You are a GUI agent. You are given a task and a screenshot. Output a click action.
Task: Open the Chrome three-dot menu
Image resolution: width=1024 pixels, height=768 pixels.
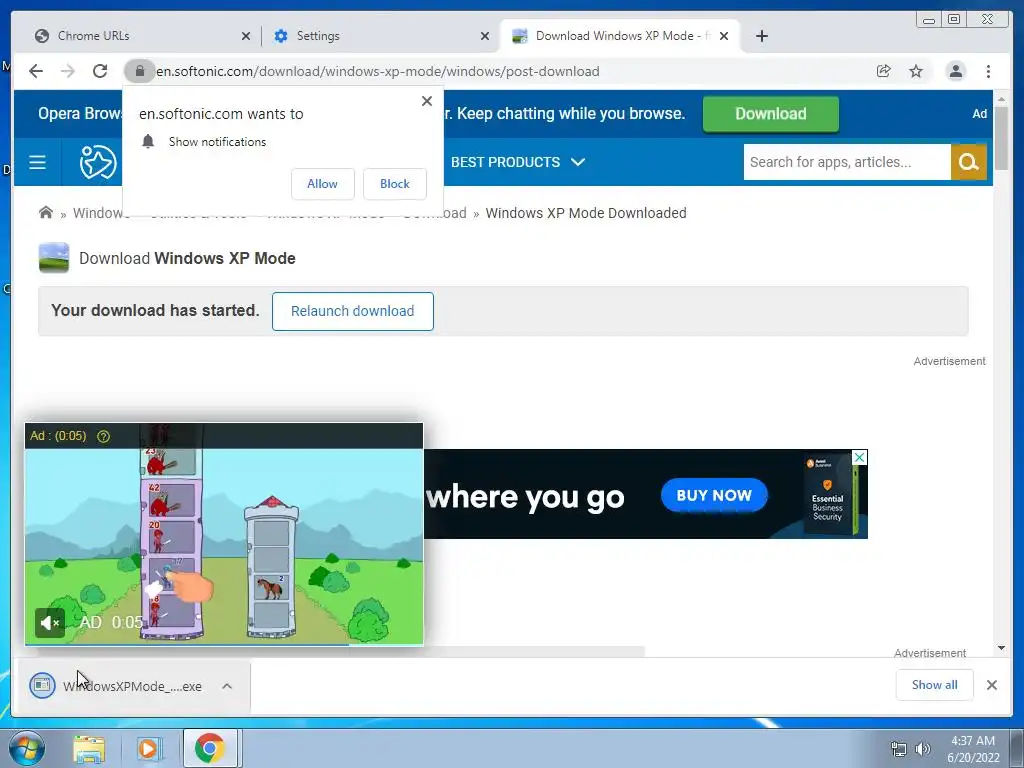pyautogui.click(x=988, y=71)
